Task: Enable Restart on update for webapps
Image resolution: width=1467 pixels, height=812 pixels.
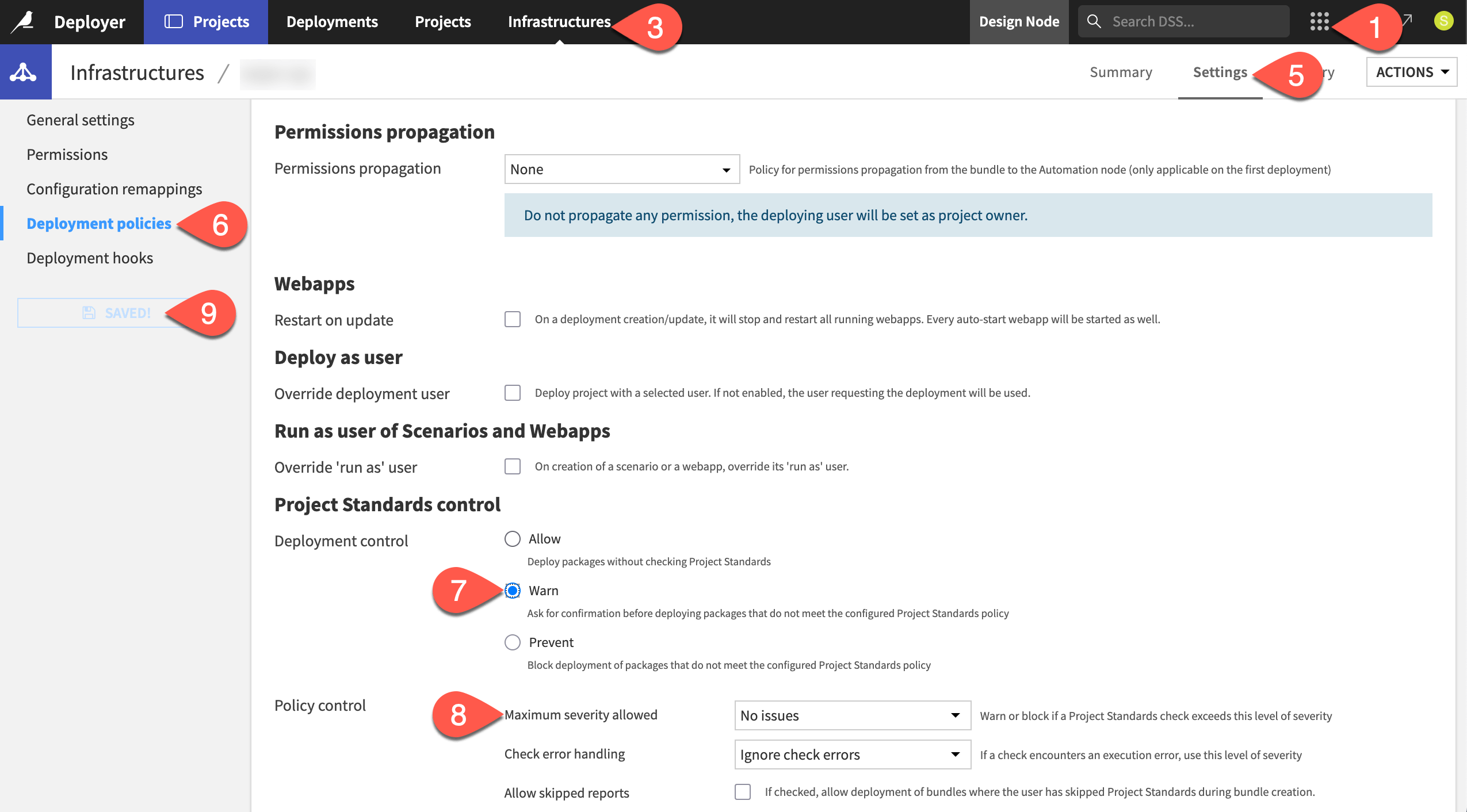Action: coord(512,319)
